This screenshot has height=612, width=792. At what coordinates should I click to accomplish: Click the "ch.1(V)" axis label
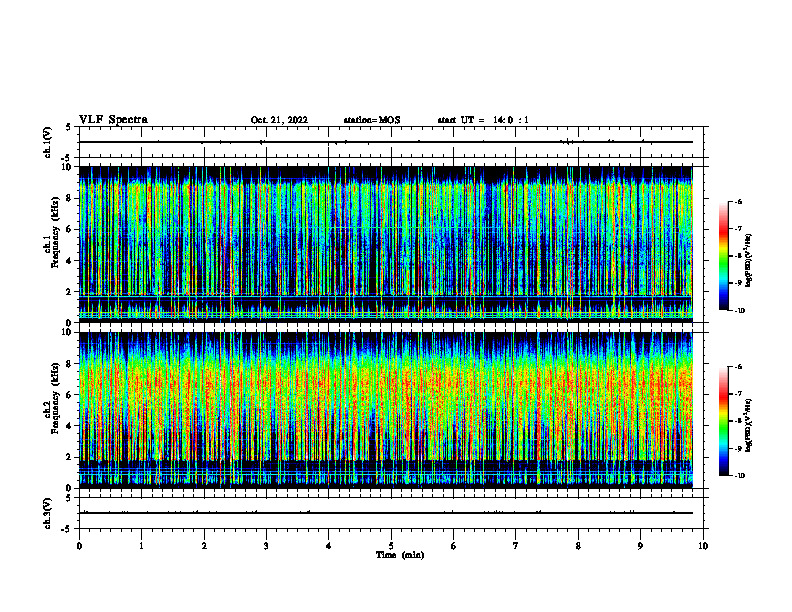(48, 142)
